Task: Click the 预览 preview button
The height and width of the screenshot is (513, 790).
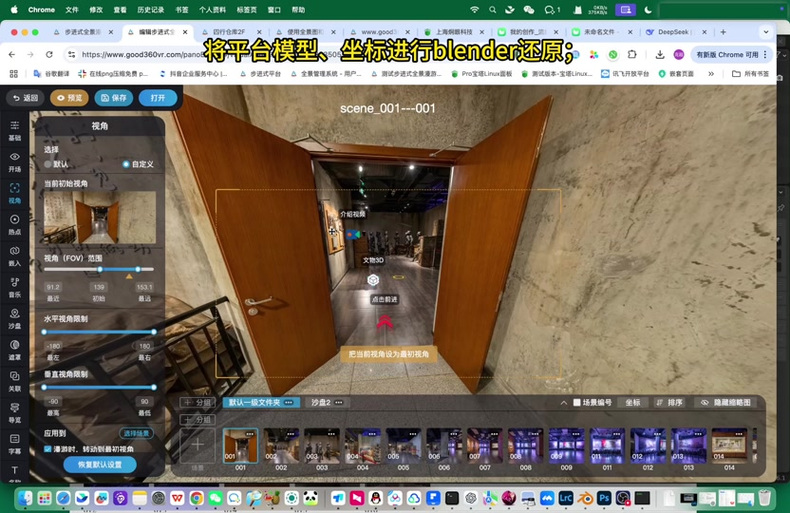Action: coord(69,98)
